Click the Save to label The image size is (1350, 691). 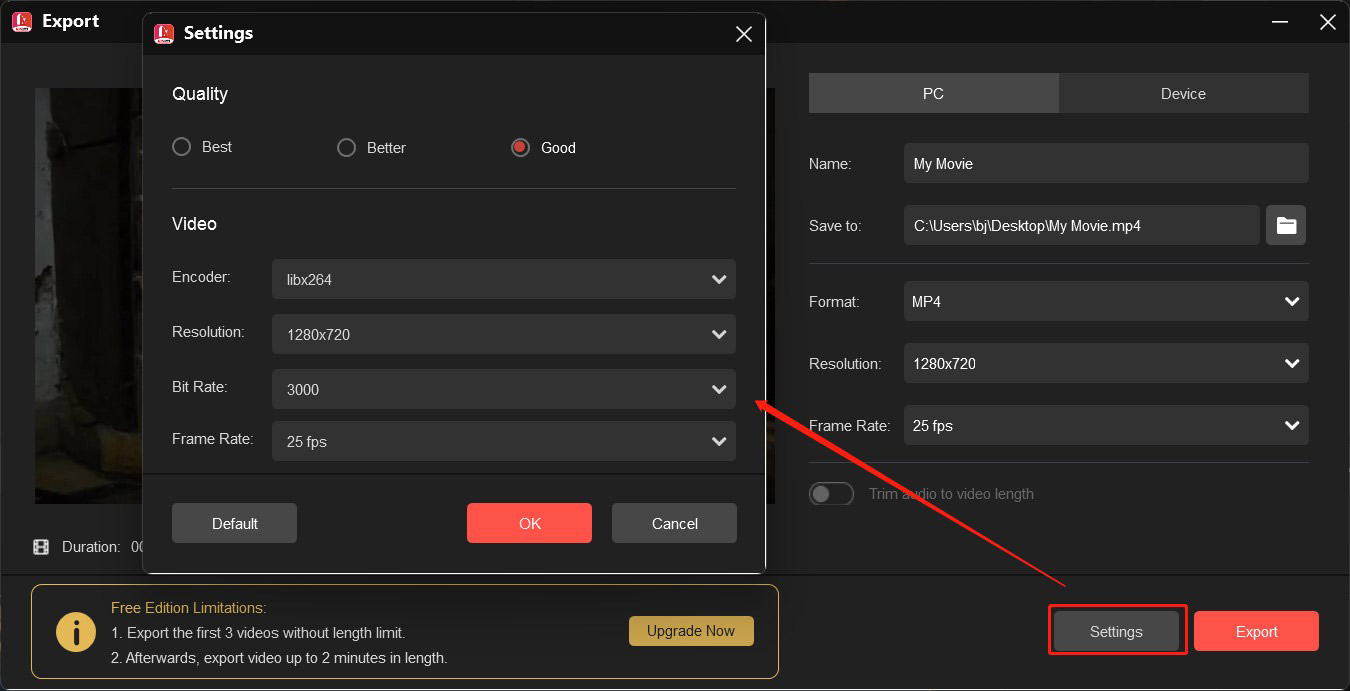coord(835,225)
